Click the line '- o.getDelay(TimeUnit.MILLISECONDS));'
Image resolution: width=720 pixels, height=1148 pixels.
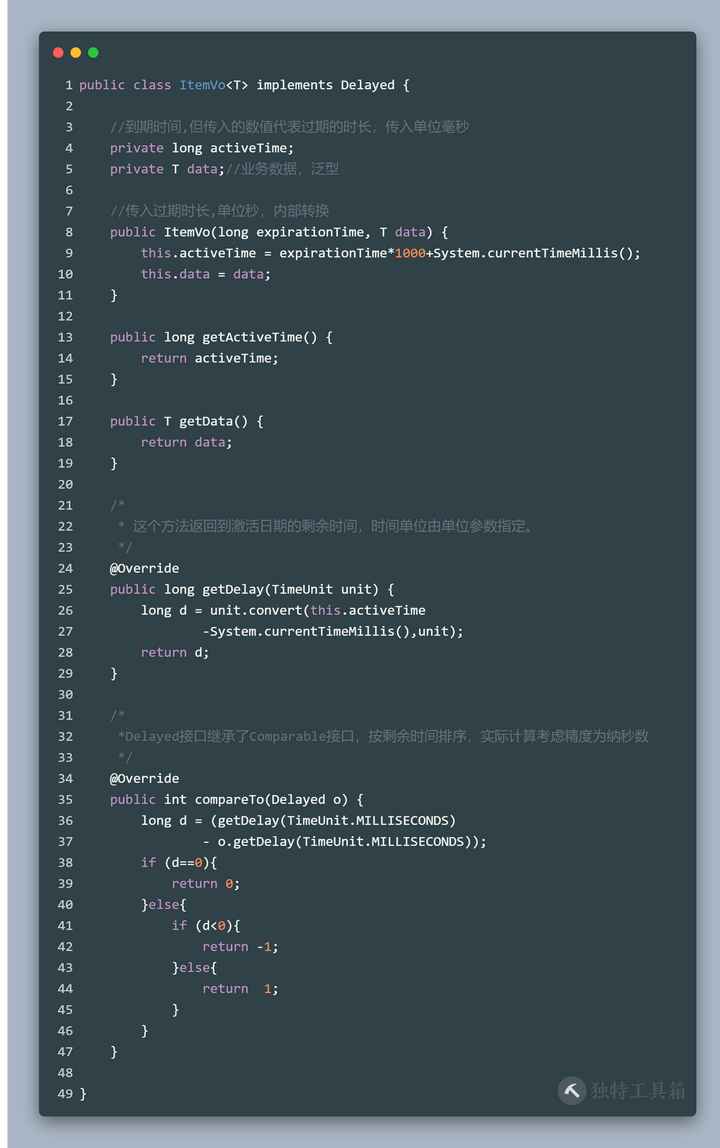pyautogui.click(x=344, y=842)
